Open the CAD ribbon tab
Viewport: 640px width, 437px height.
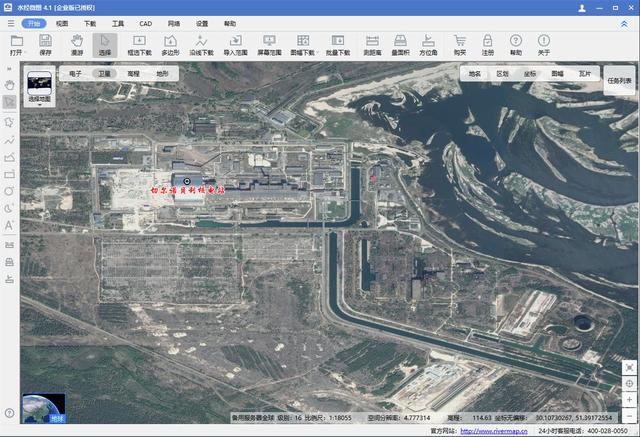(x=146, y=24)
